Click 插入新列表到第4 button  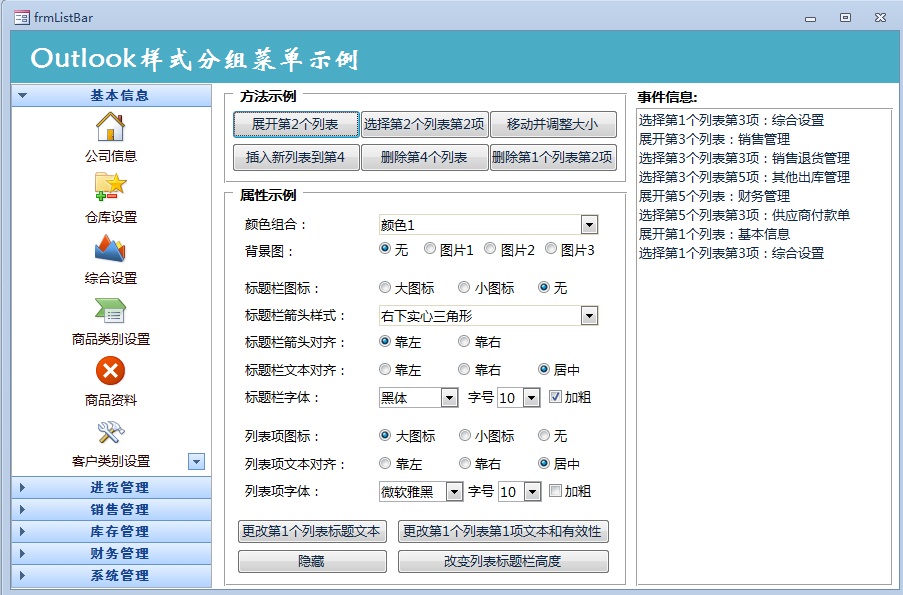tap(296, 157)
